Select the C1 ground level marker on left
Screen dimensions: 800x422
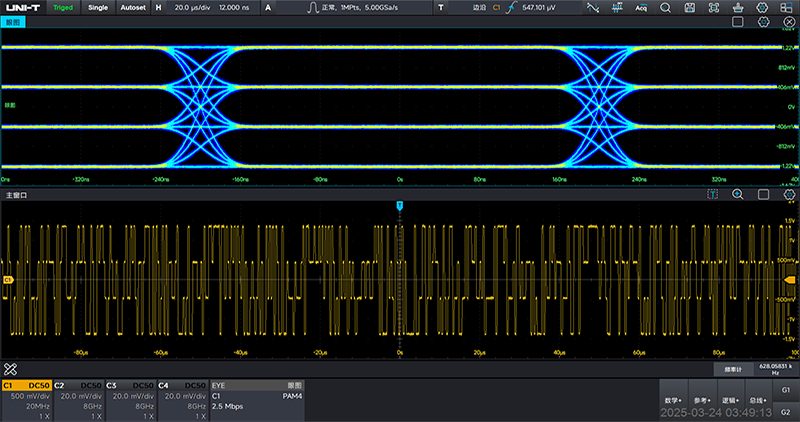point(7,280)
